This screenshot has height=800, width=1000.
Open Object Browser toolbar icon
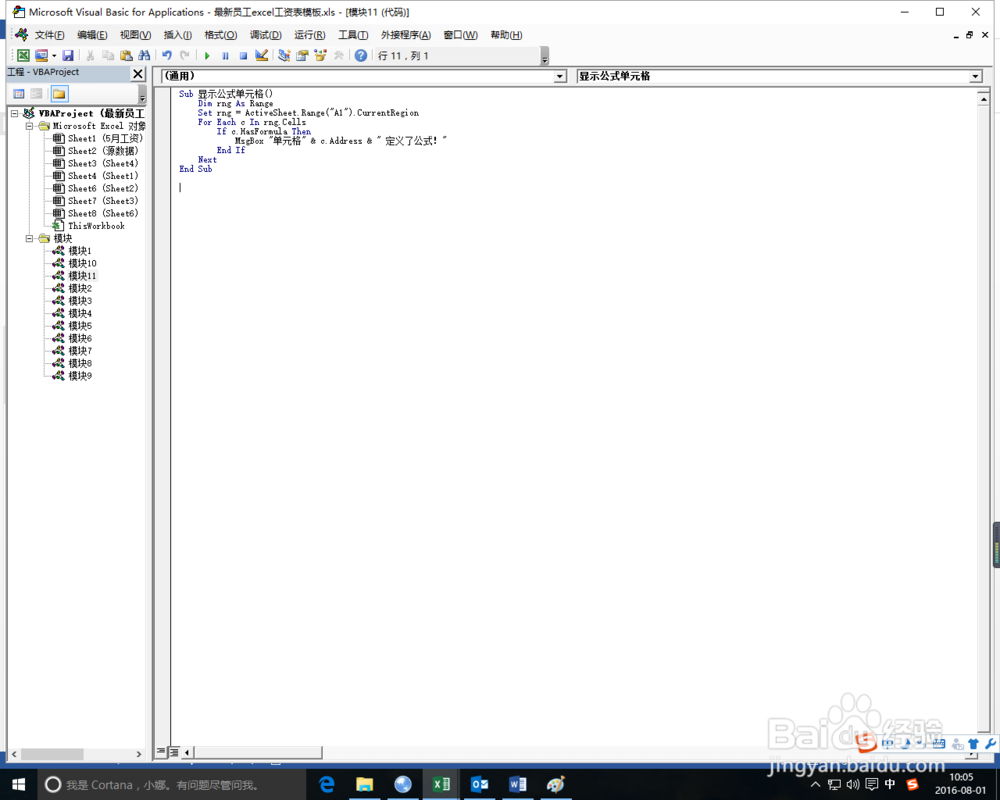tap(320, 56)
